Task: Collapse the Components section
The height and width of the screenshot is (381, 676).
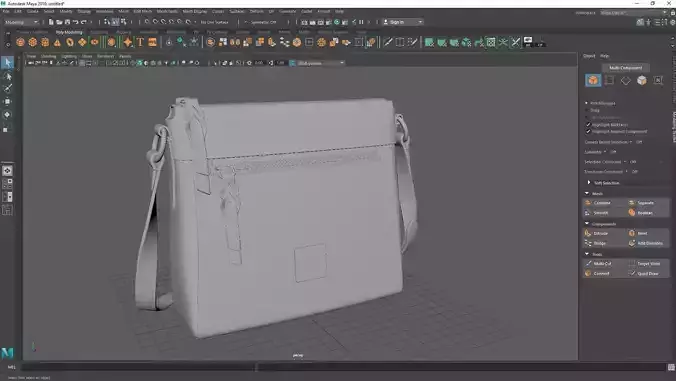Action: 587,224
